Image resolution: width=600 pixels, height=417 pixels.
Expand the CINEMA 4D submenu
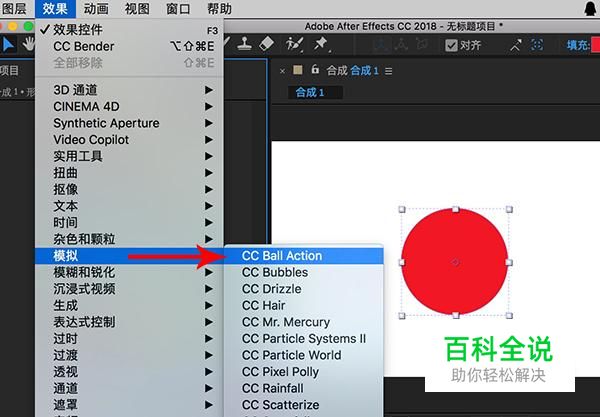129,106
